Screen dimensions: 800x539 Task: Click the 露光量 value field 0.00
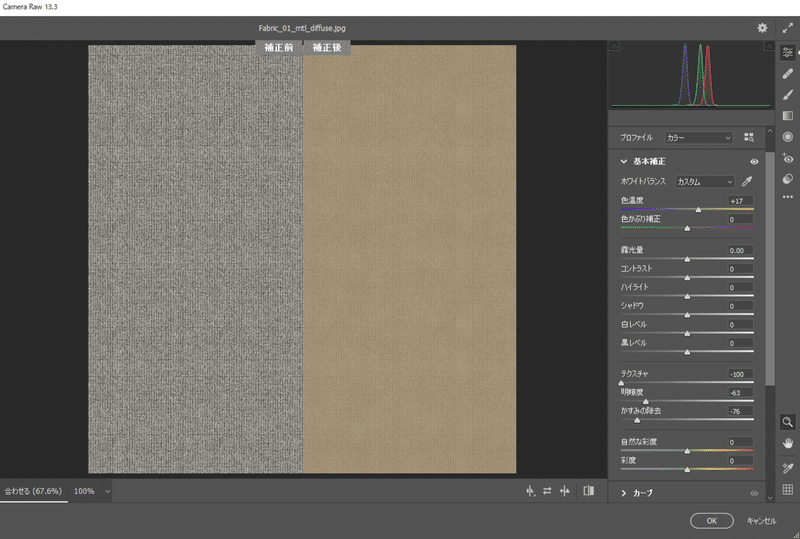(x=740, y=250)
